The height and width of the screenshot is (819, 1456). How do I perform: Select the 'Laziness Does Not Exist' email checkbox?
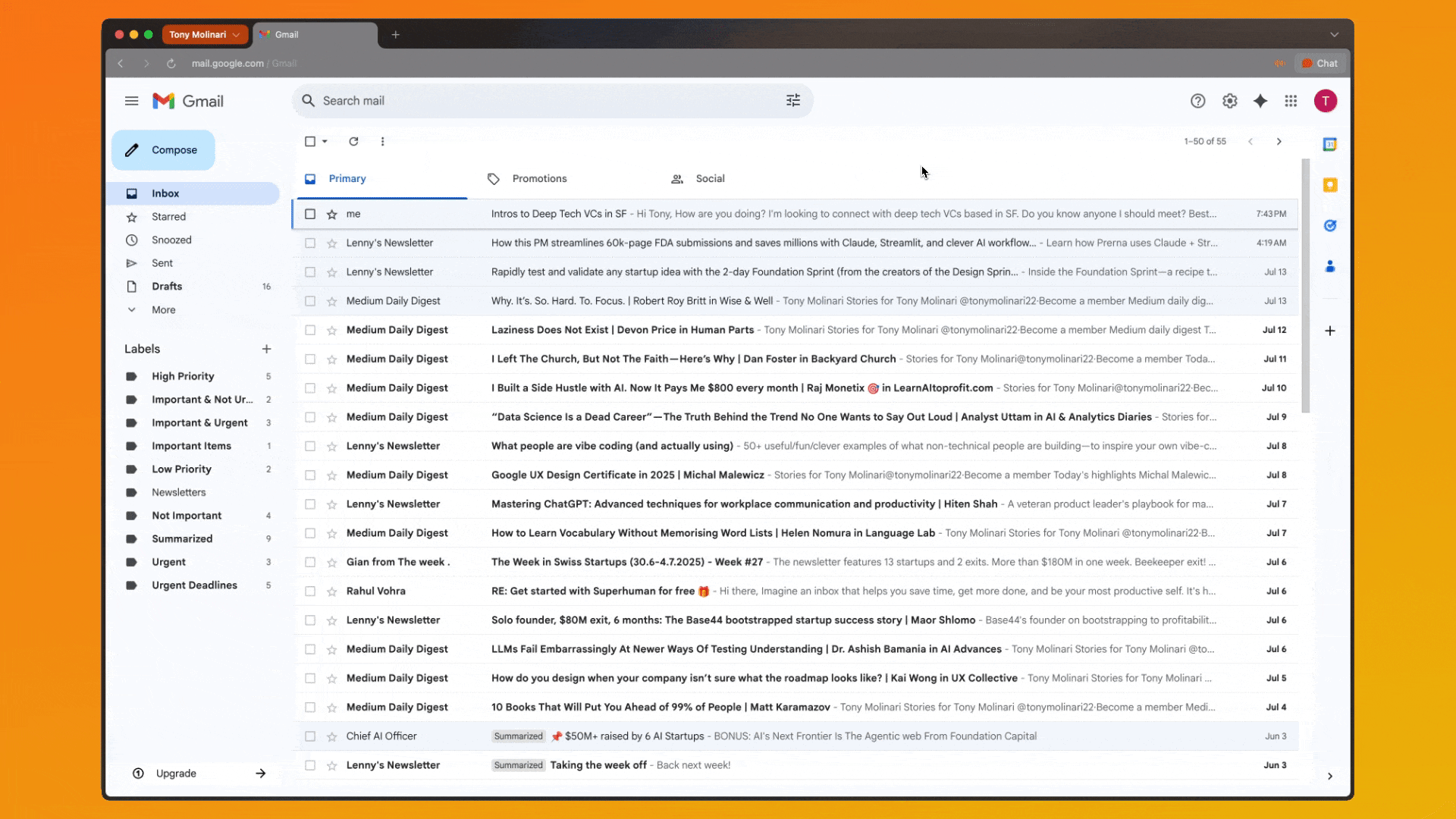[310, 330]
